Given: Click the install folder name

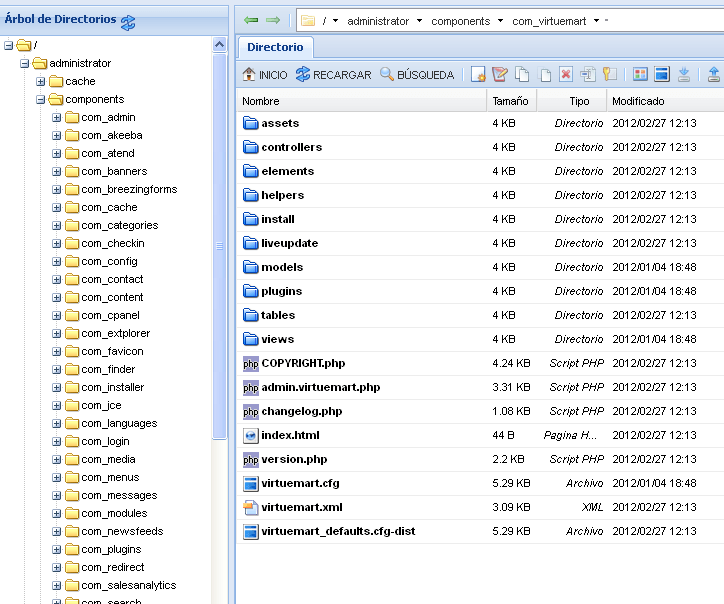Looking at the screenshot, I should tap(278, 219).
